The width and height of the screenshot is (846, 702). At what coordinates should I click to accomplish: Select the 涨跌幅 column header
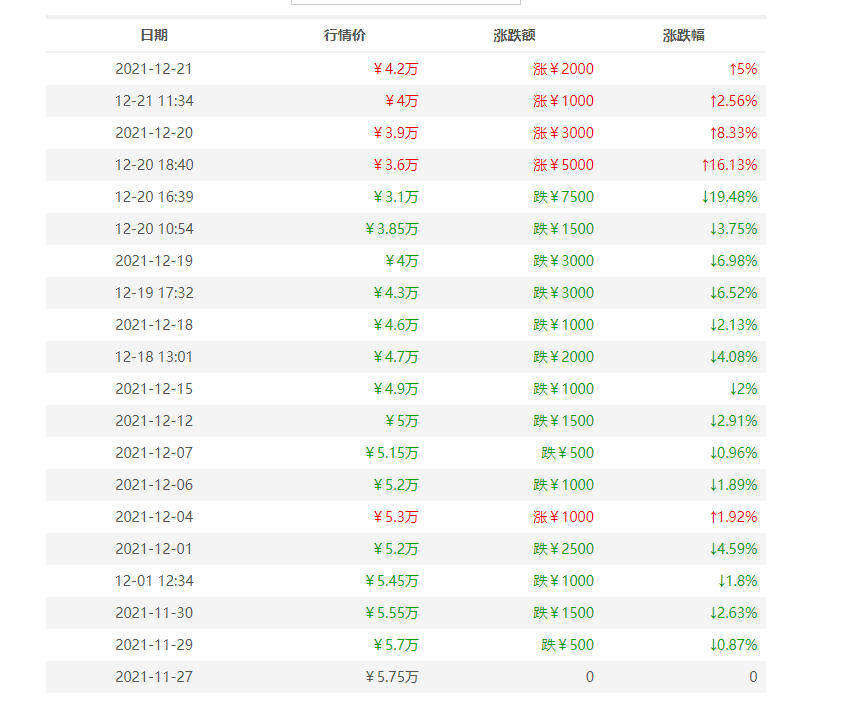[x=683, y=35]
